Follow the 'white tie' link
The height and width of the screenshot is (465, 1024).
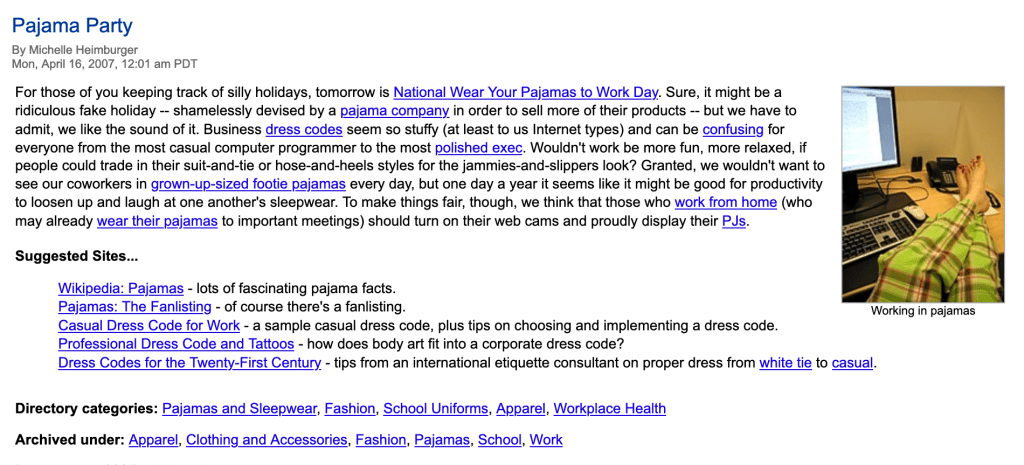pos(785,362)
